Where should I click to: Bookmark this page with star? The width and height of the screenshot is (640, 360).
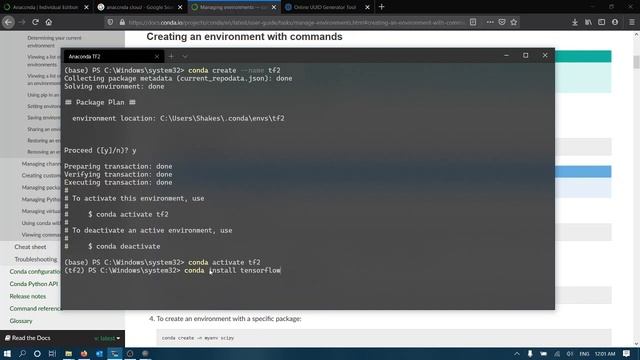(514, 22)
